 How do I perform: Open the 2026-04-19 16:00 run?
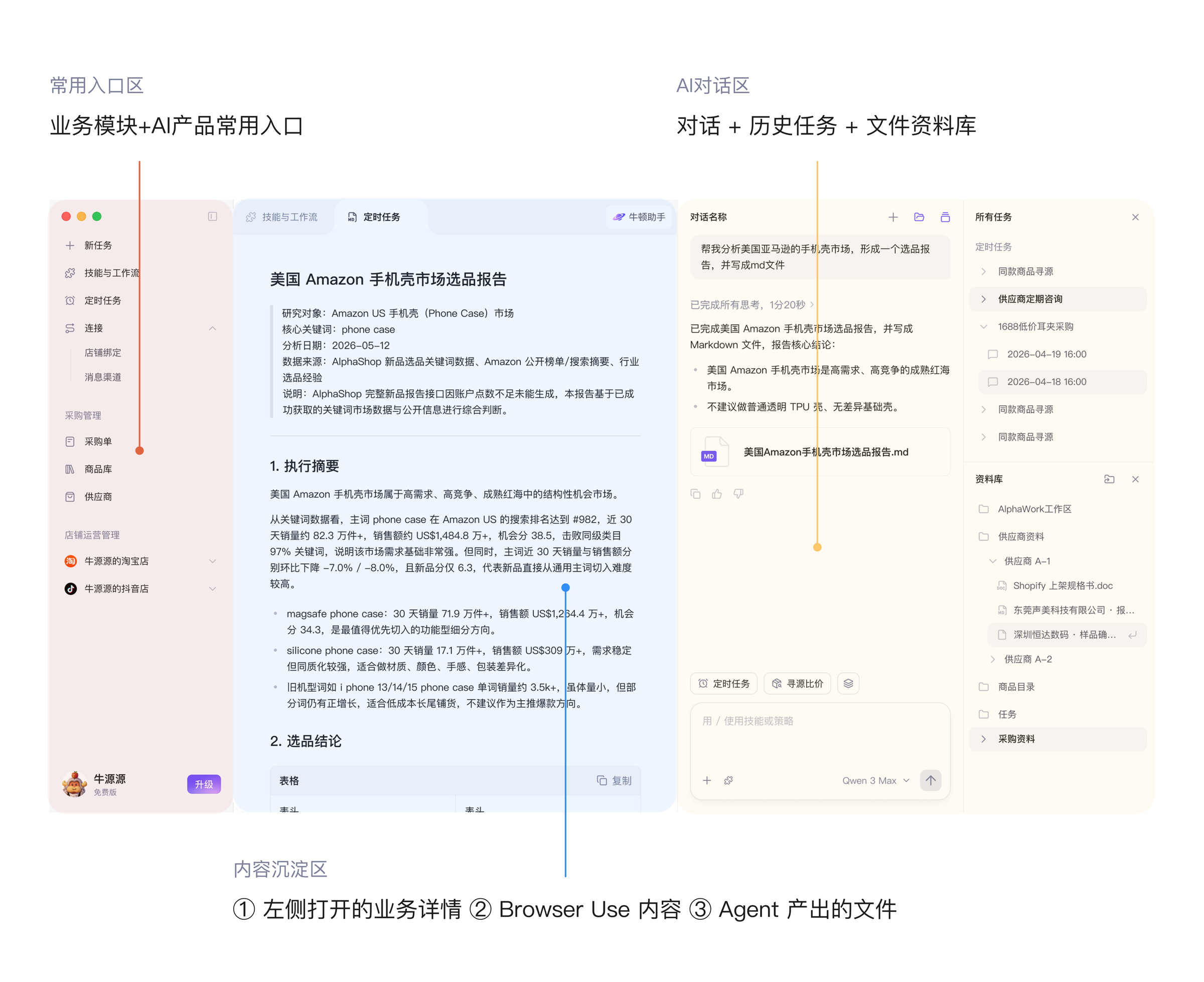[x=1062, y=354]
